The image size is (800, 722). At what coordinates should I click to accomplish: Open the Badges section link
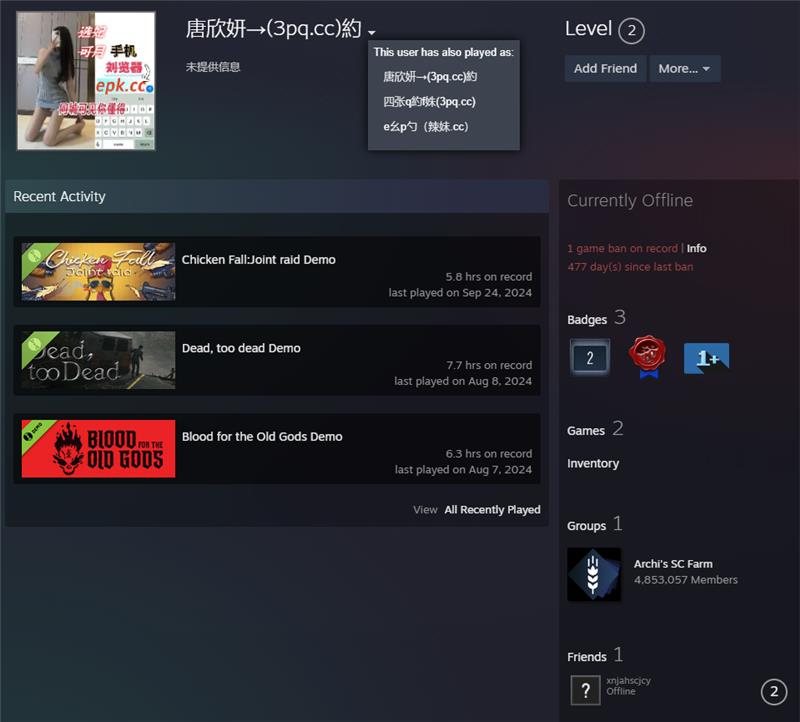(x=587, y=320)
